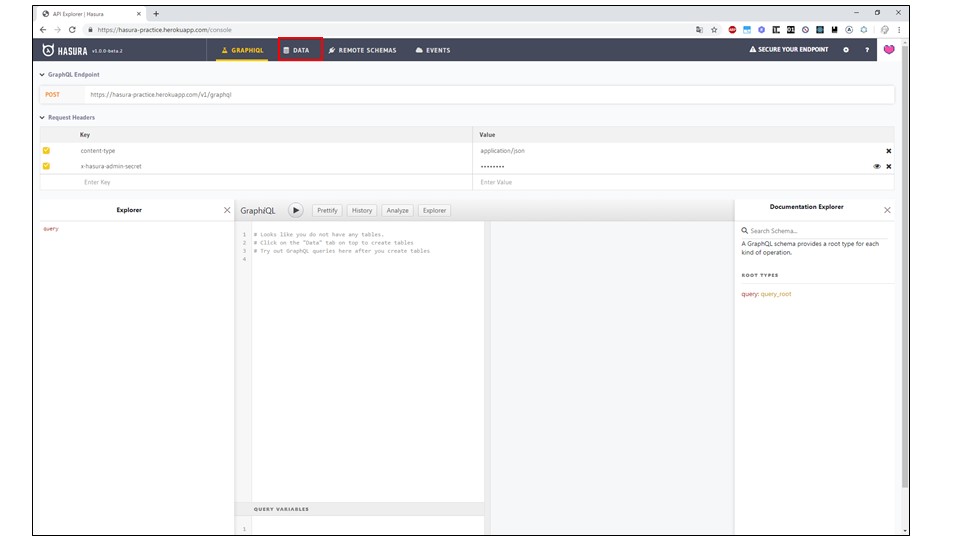Click the x-hasura-admin-secret header key
This screenshot has height=540, width=960.
(111, 167)
